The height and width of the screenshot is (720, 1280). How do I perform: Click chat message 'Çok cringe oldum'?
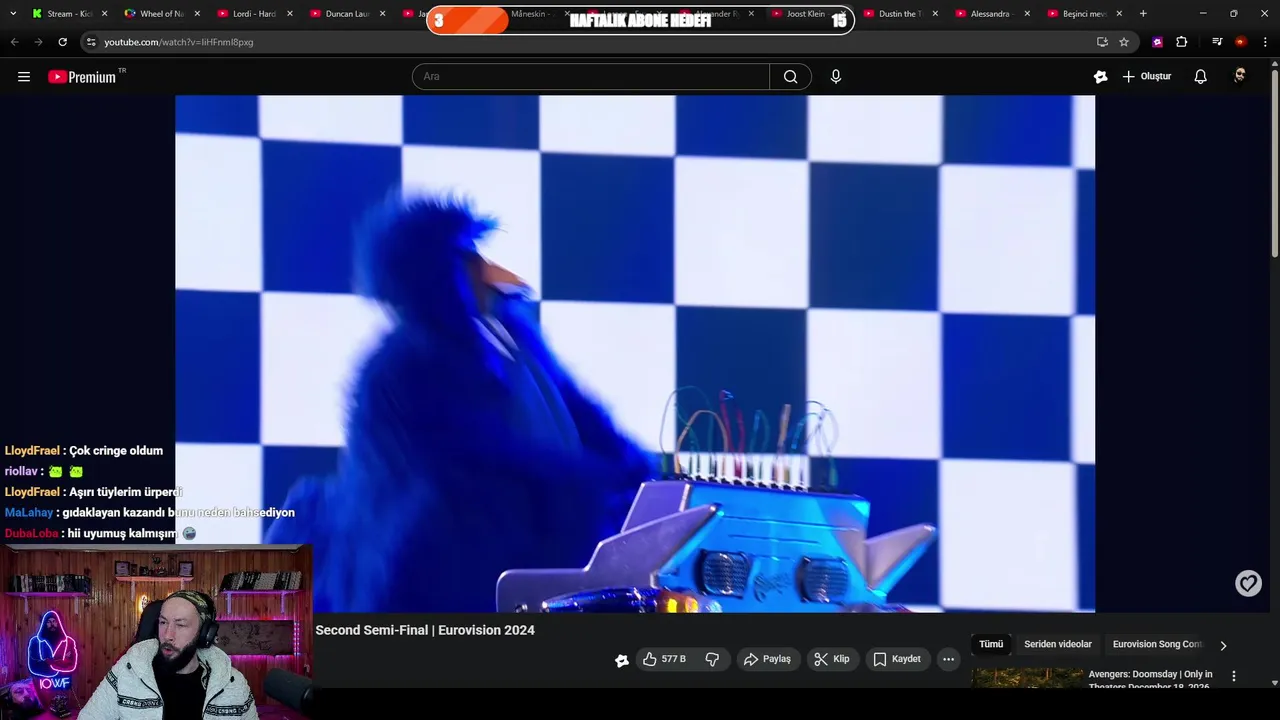click(x=116, y=451)
